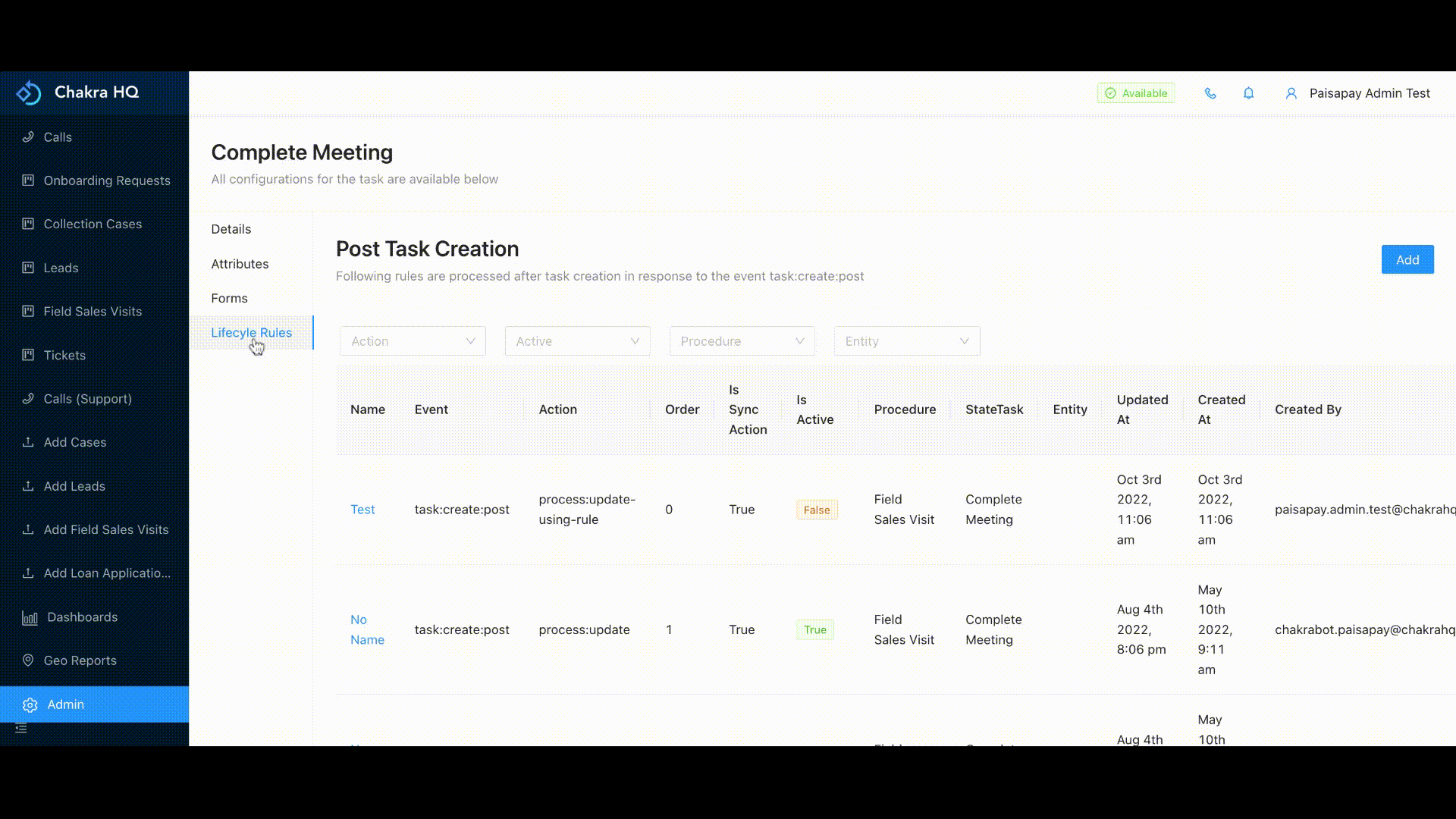Select the Geo Reports icon
The height and width of the screenshot is (819, 1456).
click(27, 661)
